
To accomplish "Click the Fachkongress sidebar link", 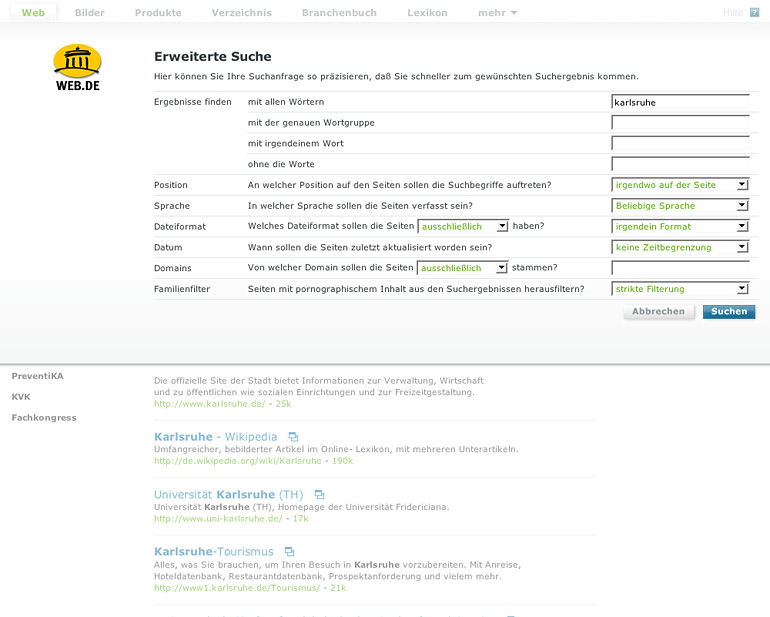I will point(44,418).
